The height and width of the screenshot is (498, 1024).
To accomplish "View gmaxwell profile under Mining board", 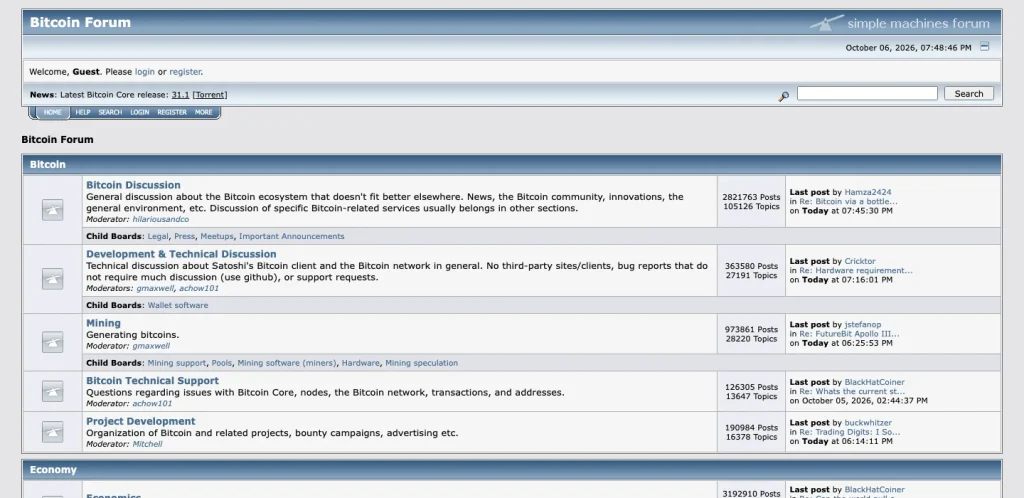I will coord(151,346).
